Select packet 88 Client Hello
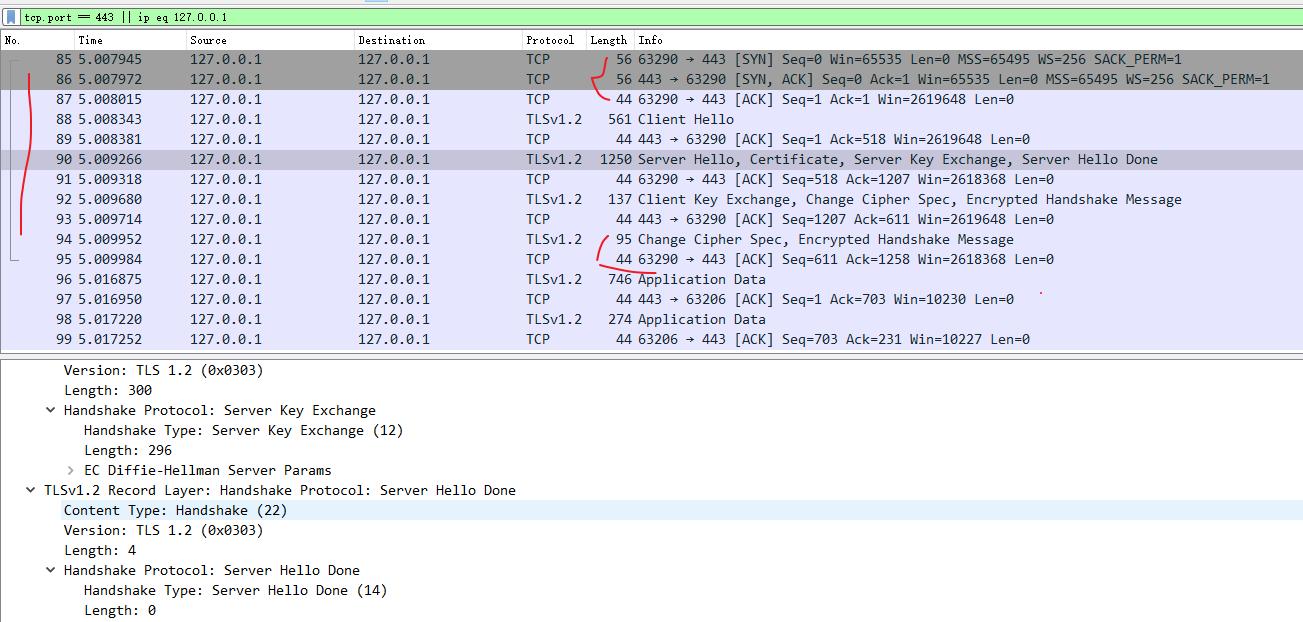1303x622 pixels. pos(685,119)
